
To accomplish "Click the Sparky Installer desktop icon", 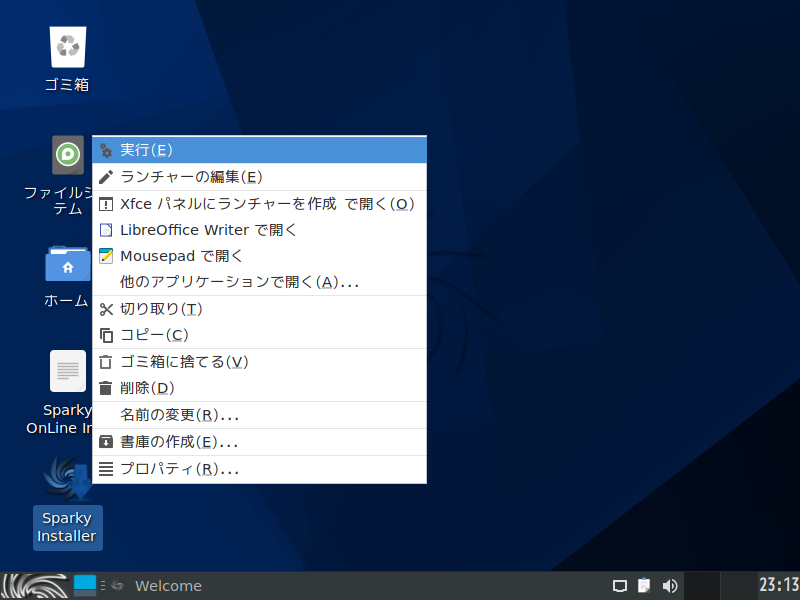I will [x=68, y=479].
